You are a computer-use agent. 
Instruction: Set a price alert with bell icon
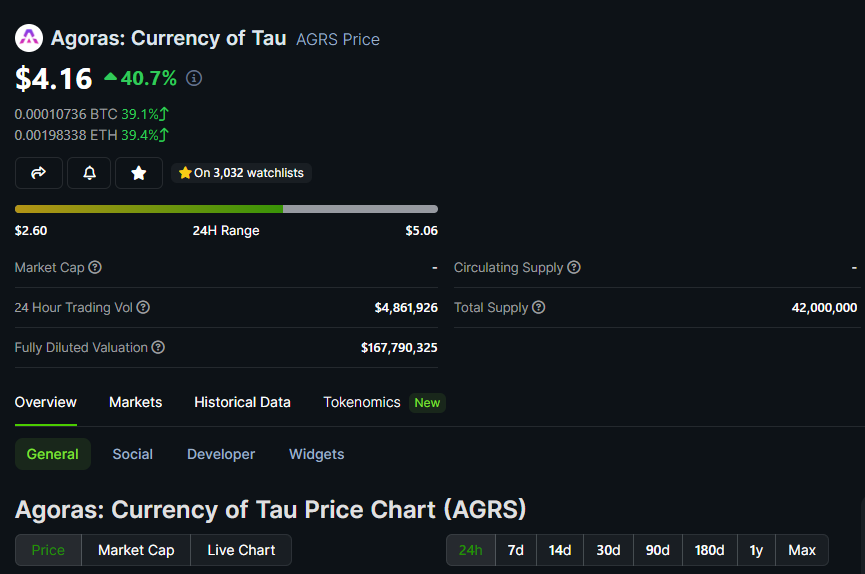coord(89,173)
